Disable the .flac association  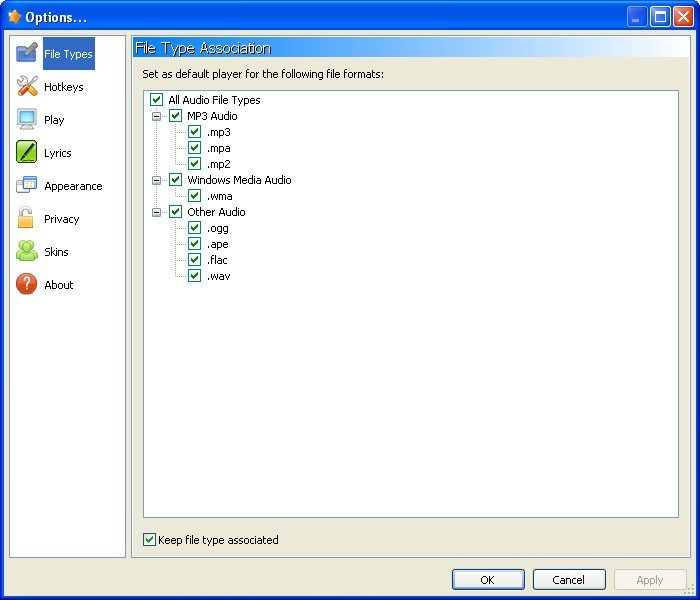click(x=194, y=260)
